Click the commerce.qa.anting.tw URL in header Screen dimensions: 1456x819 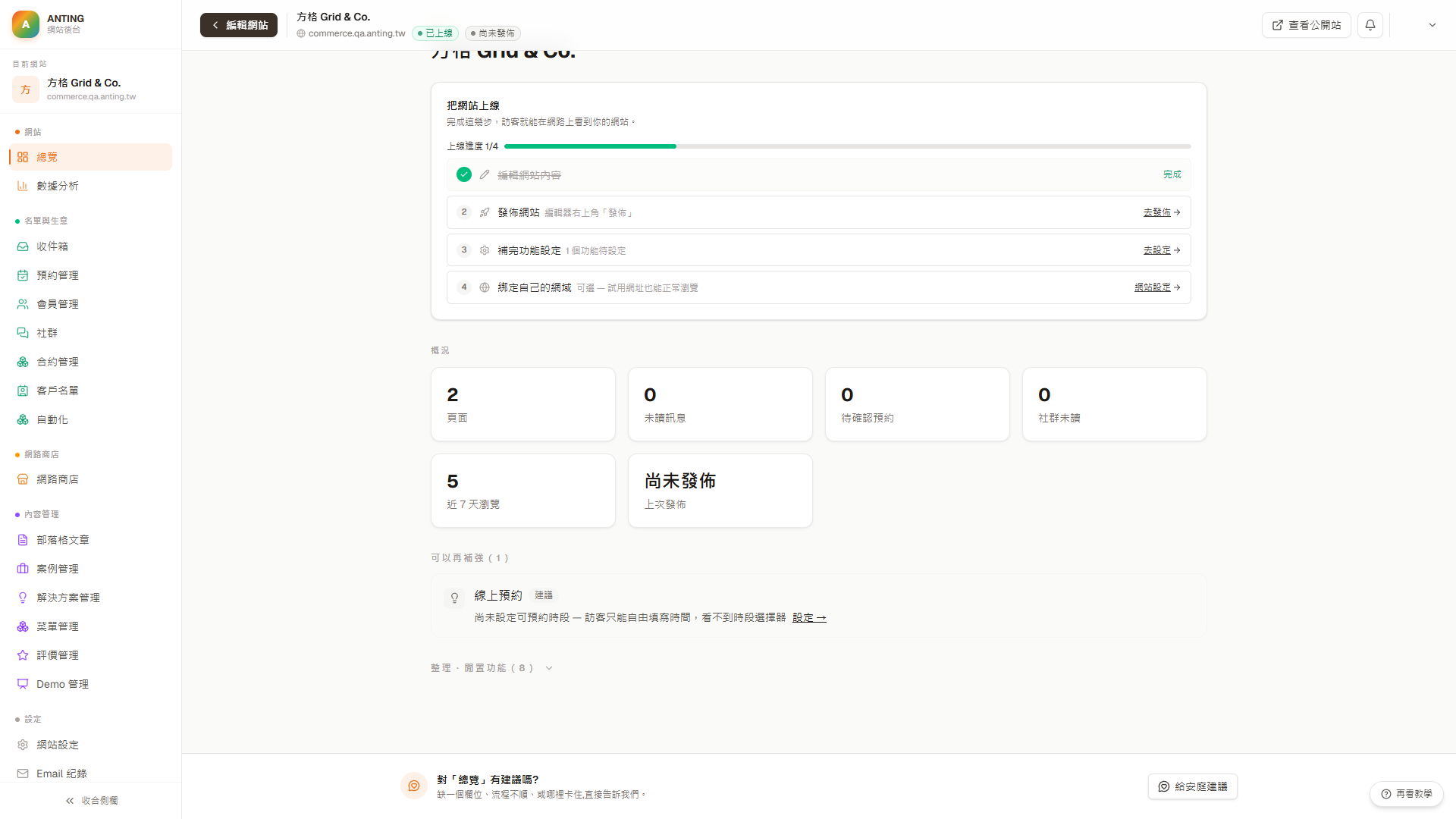point(357,33)
